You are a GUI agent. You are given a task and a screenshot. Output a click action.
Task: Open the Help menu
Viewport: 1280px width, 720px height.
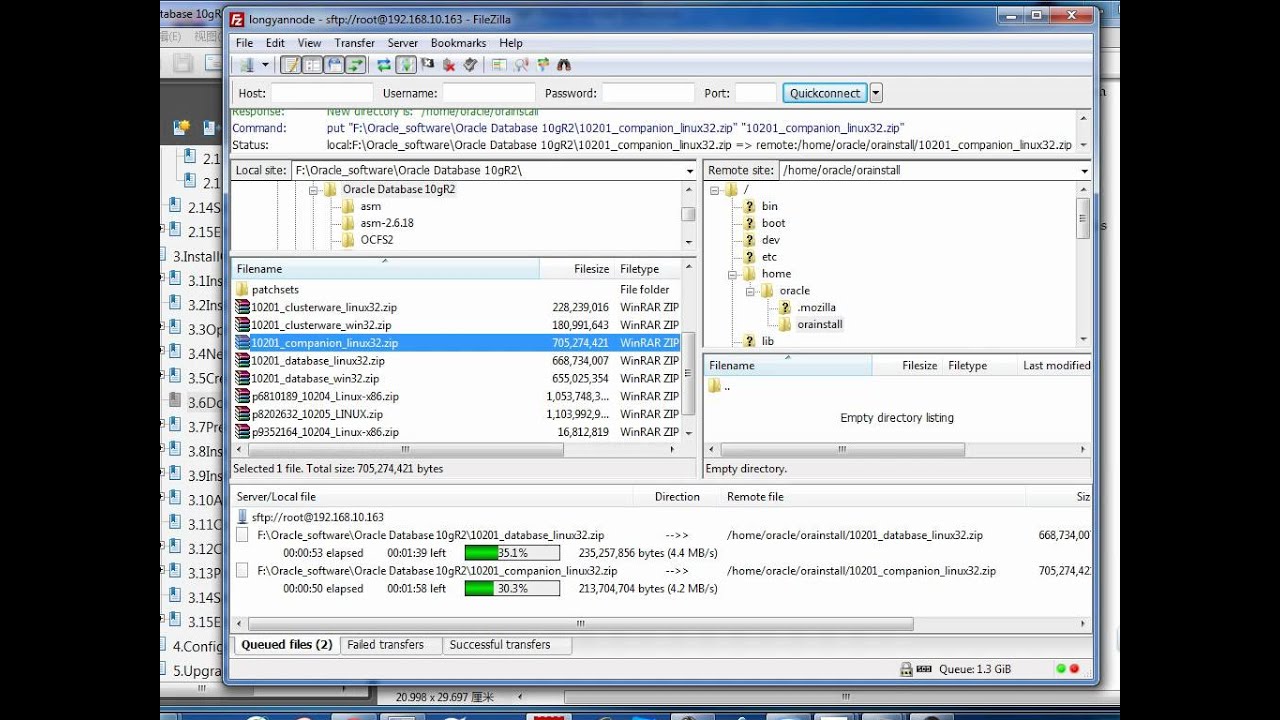point(511,43)
